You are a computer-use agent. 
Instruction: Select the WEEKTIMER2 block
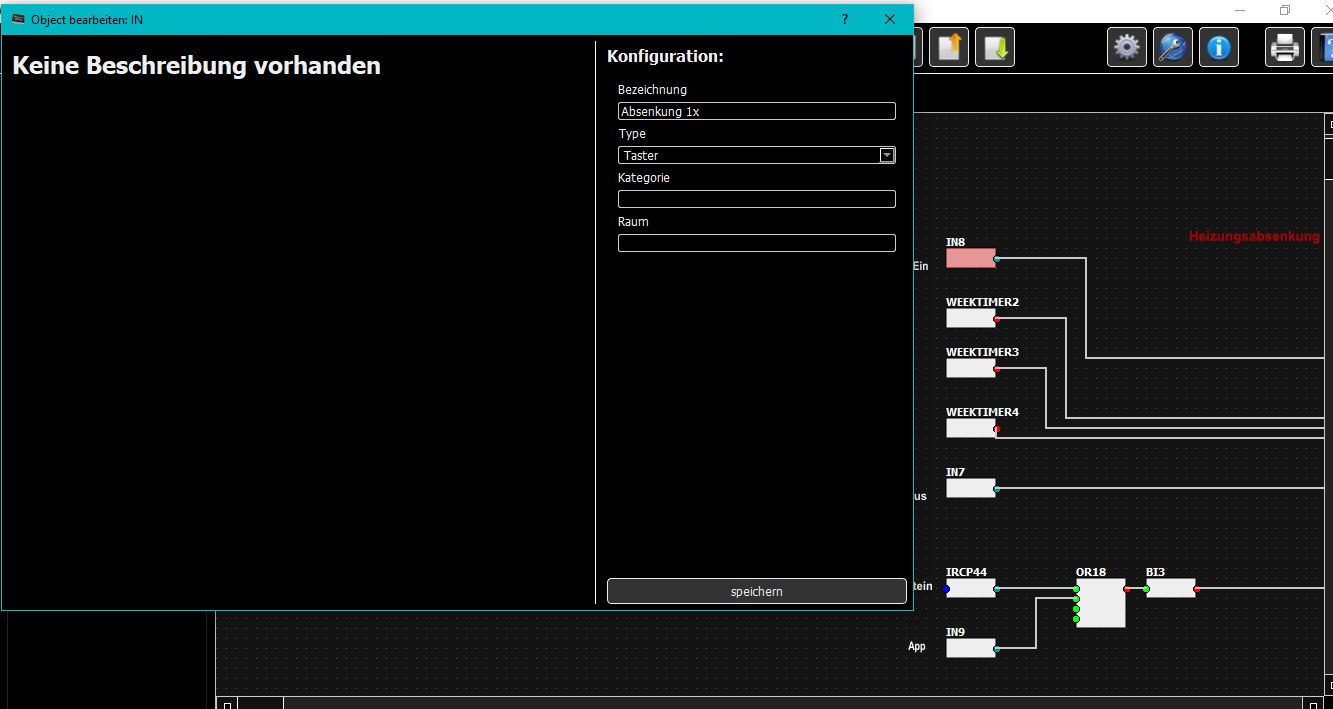tap(970, 318)
